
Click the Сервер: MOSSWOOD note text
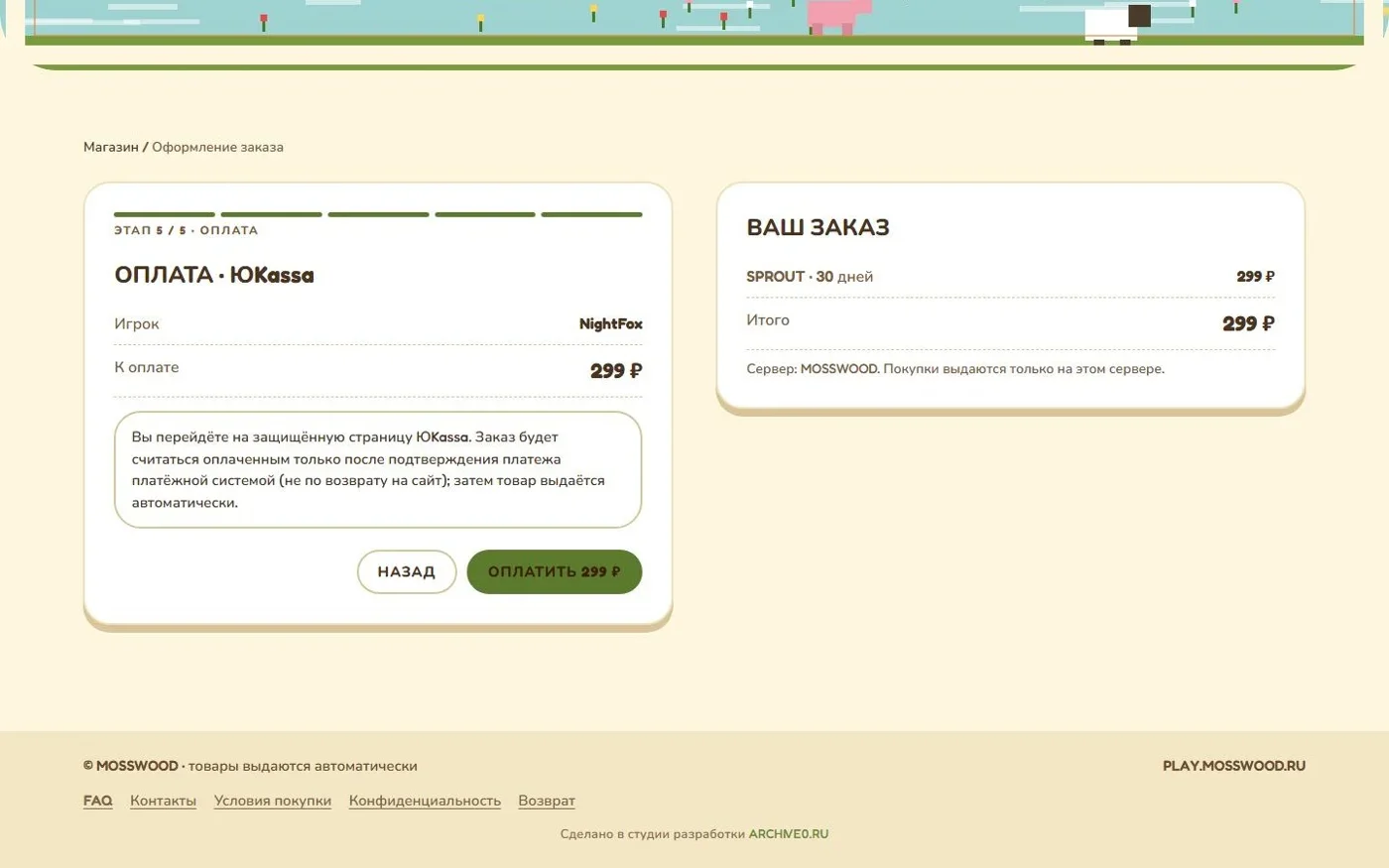(955, 369)
